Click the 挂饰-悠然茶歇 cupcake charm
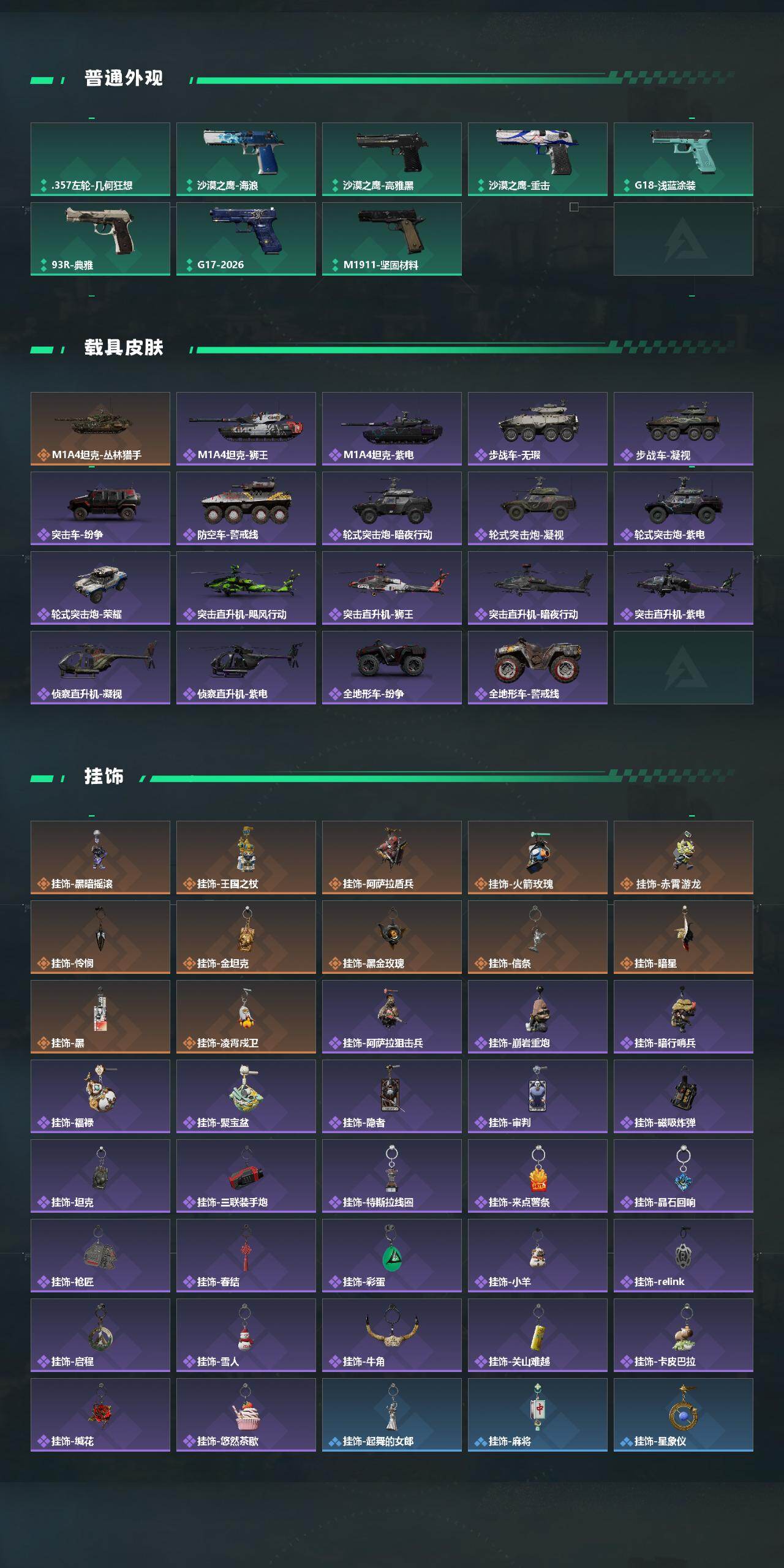The image size is (784, 1568). click(x=246, y=1415)
